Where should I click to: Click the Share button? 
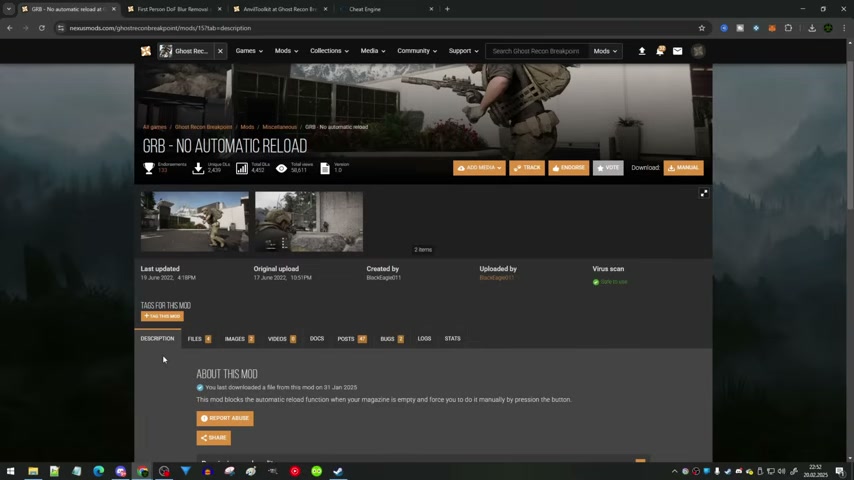tap(214, 438)
